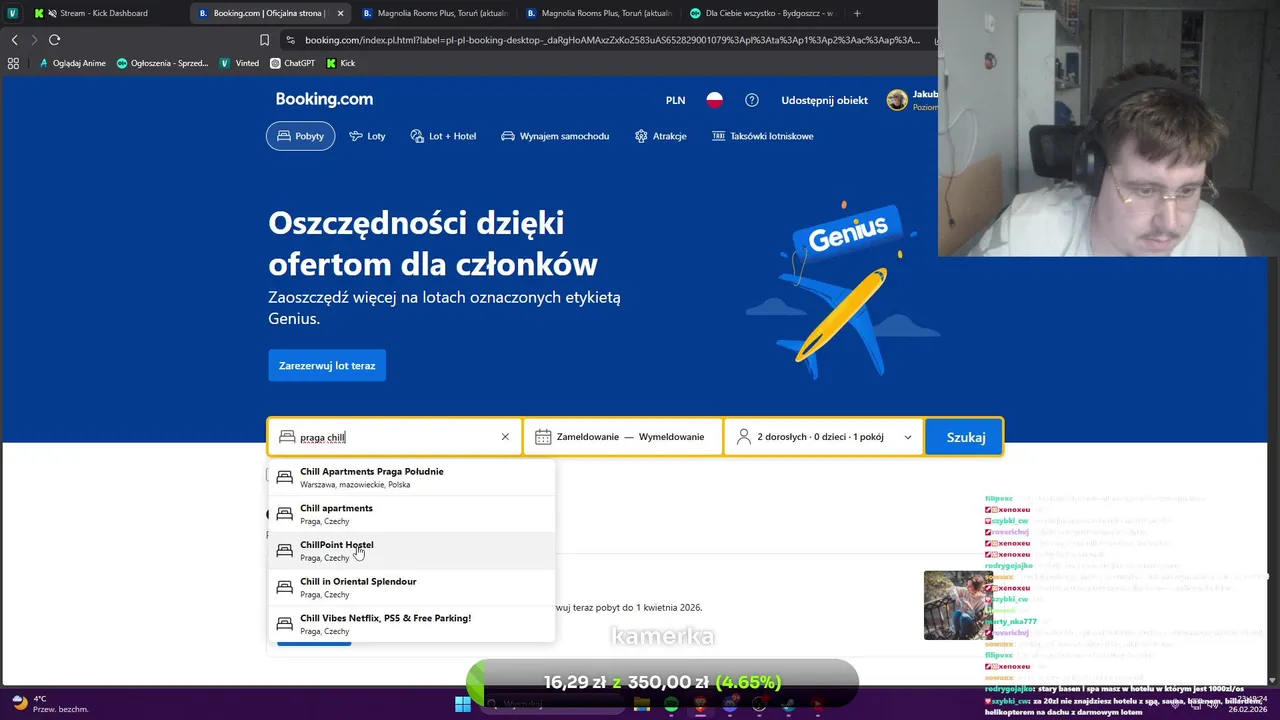The width and height of the screenshot is (1280, 720).
Task: Open a new browser tab with plus icon
Action: 857,13
